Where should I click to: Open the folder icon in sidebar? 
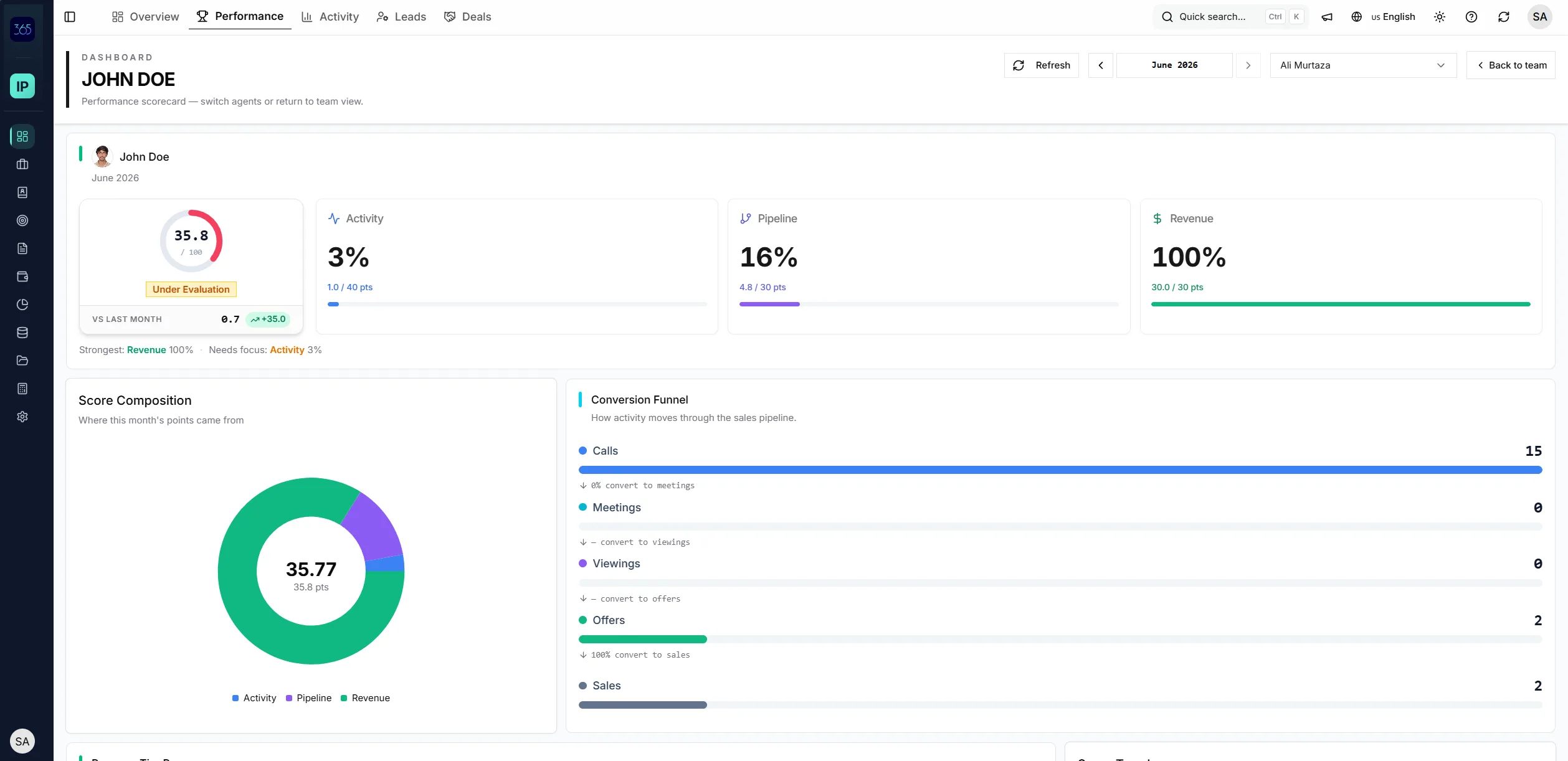22,361
